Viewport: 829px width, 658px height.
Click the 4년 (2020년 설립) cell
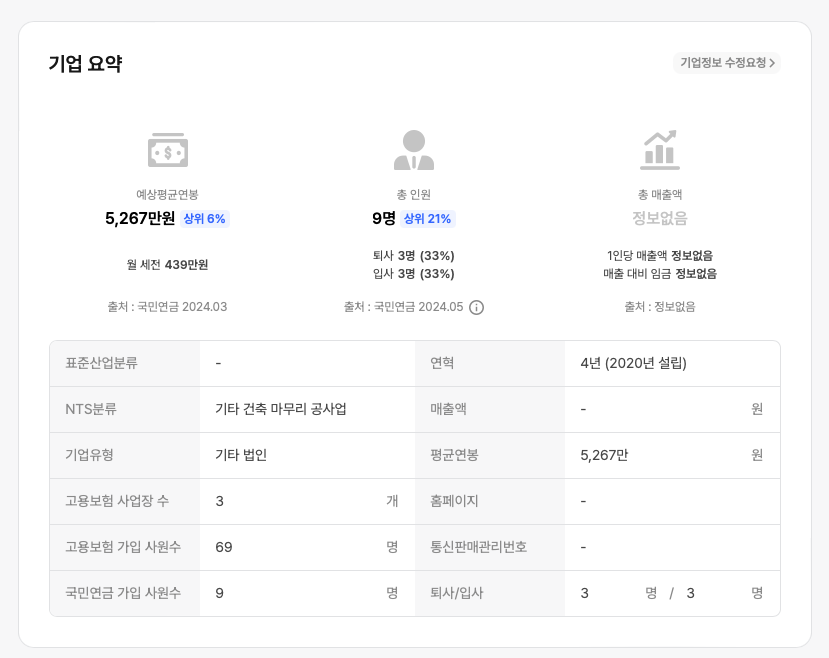coord(633,363)
